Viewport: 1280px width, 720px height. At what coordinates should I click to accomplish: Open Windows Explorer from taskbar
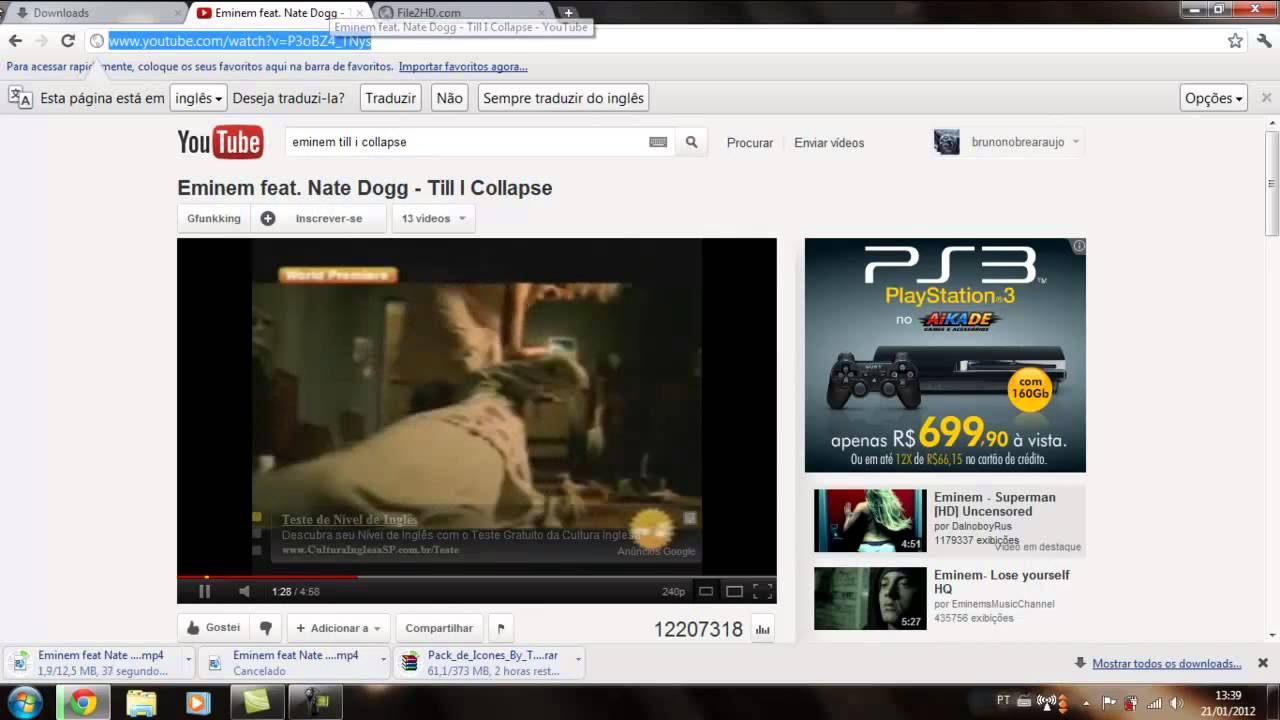tap(141, 703)
